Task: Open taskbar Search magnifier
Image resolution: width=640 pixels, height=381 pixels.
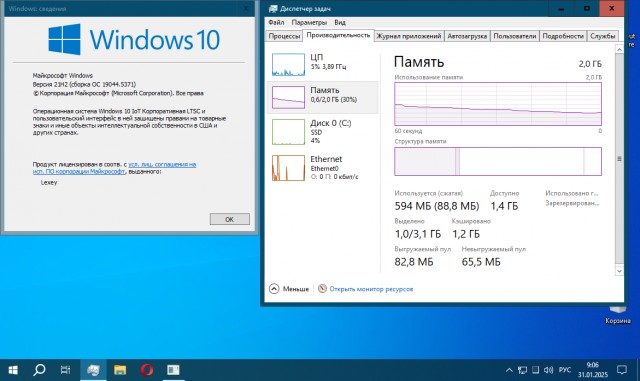Action: (x=39, y=370)
